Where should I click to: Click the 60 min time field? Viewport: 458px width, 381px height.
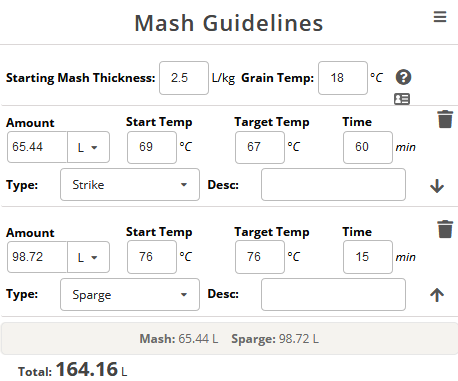coord(368,147)
